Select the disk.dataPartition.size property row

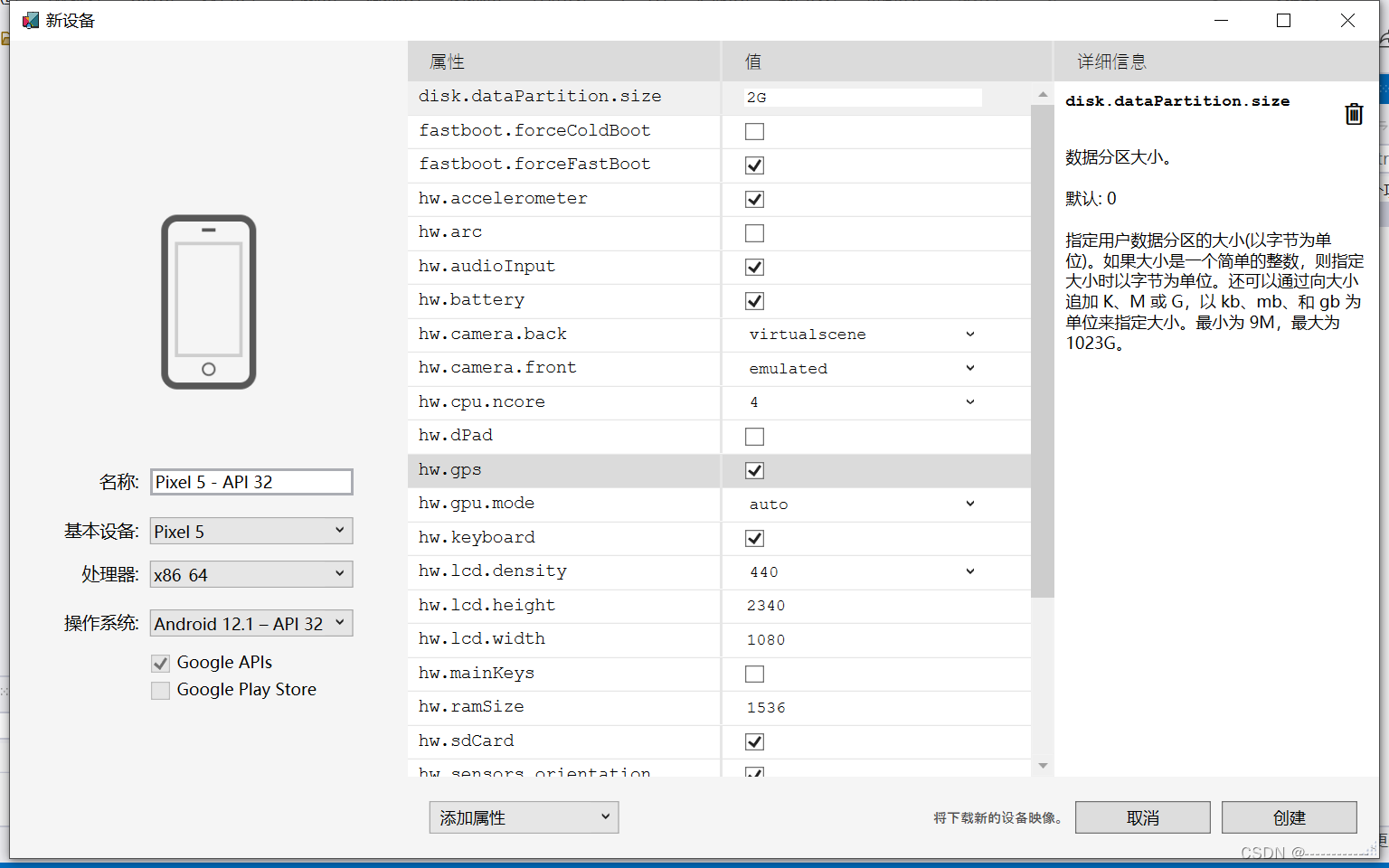pos(719,98)
